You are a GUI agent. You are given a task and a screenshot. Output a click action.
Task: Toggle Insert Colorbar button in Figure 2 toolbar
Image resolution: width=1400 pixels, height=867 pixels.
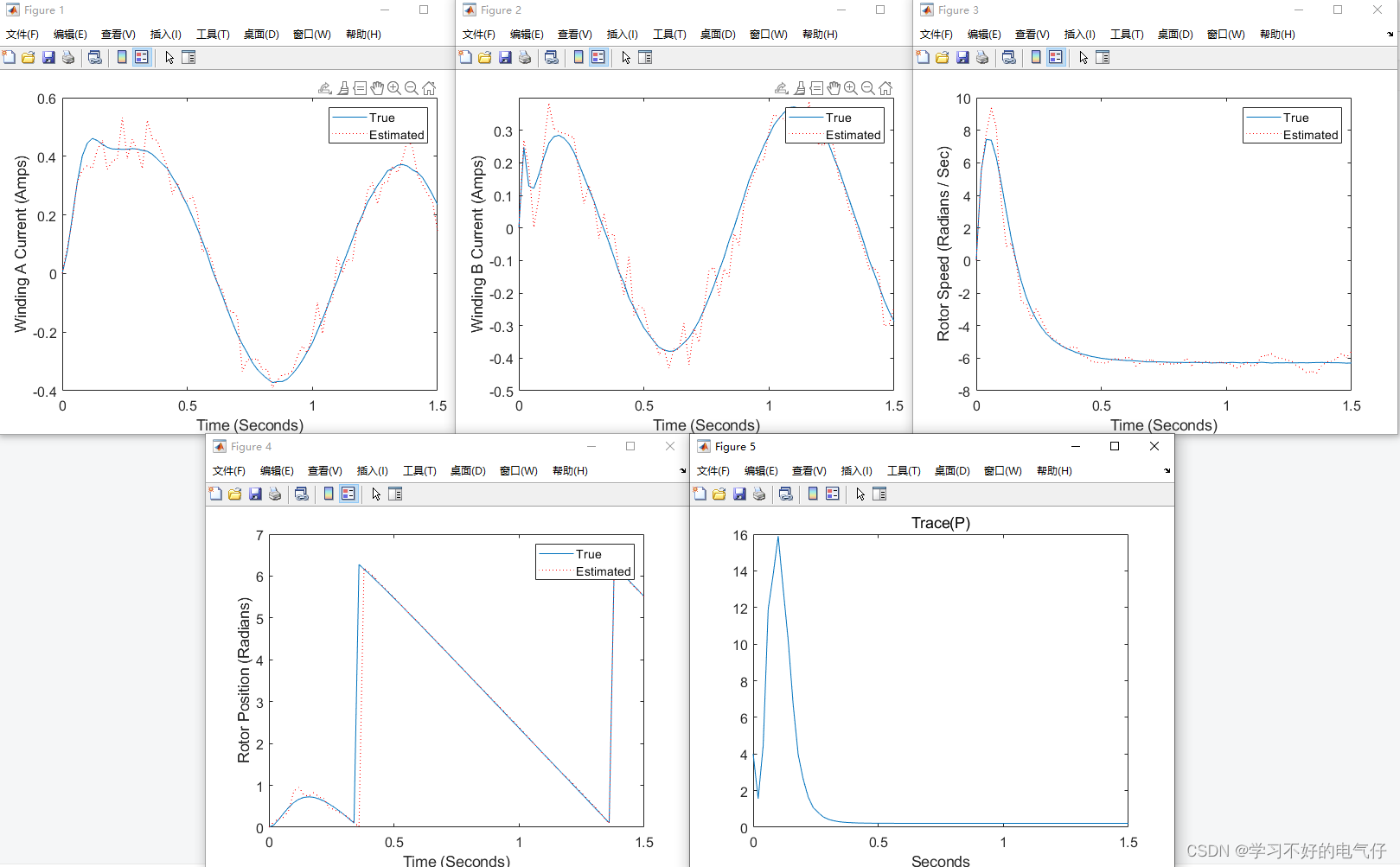click(x=579, y=57)
